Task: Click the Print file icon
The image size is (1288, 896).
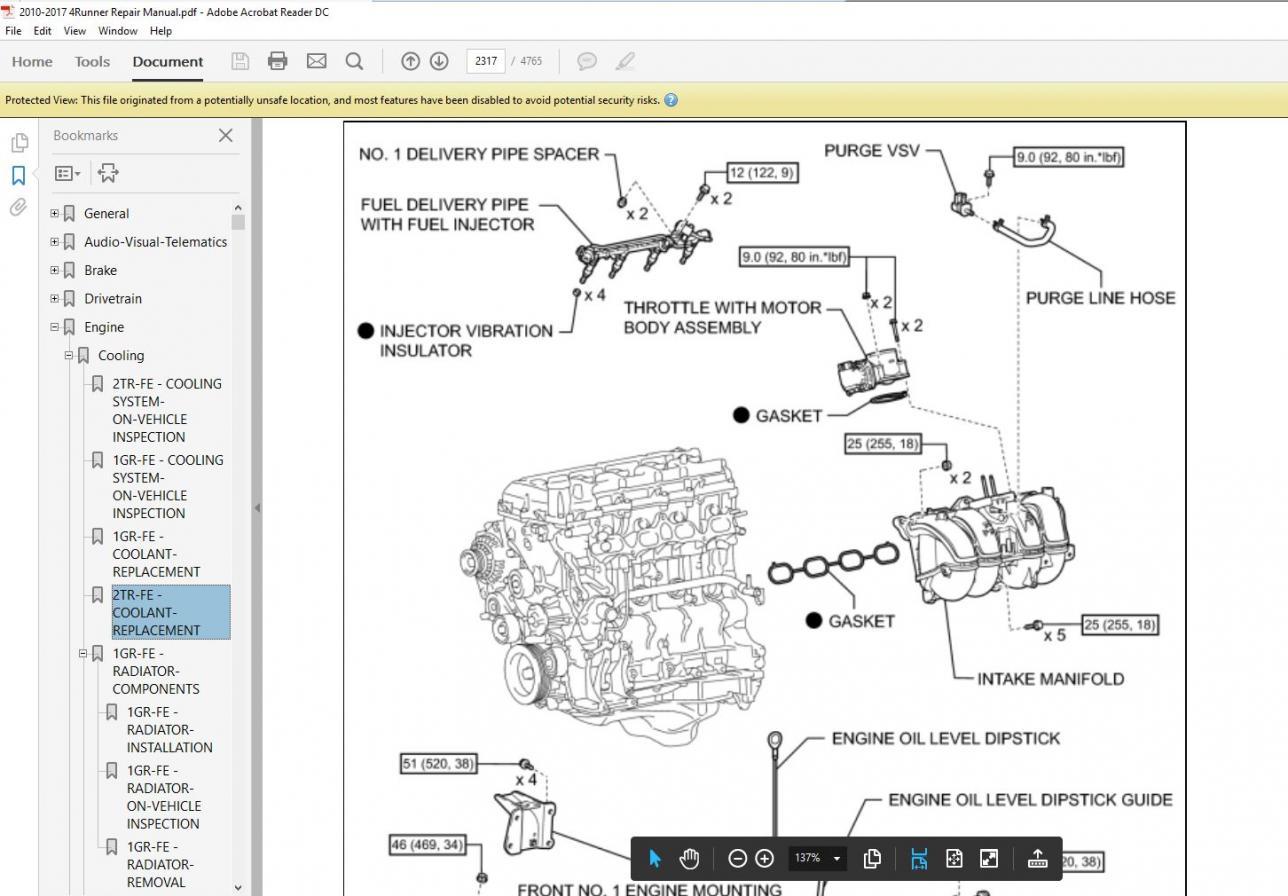Action: coord(278,61)
